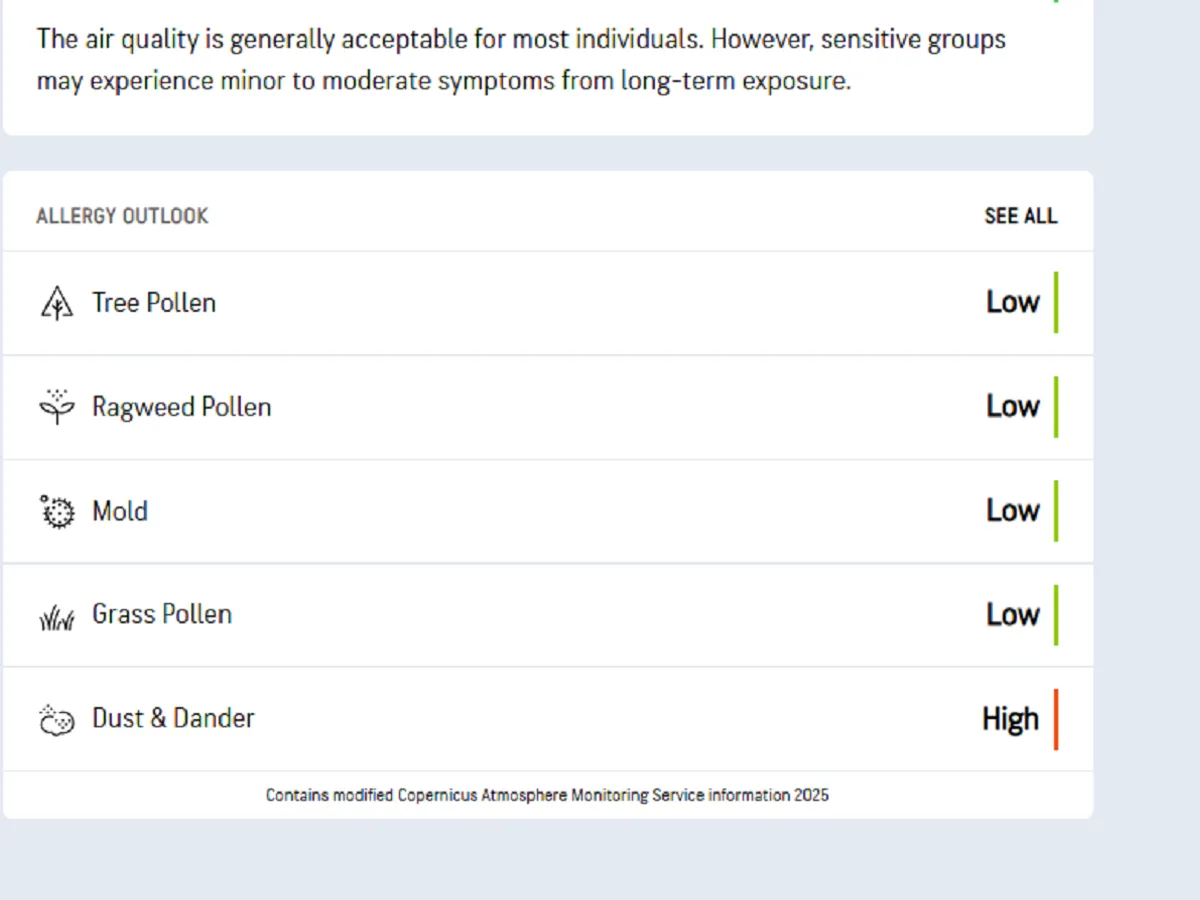
Task: Click the Copernicus Atmosphere Monitoring attribution text
Action: [547, 796]
